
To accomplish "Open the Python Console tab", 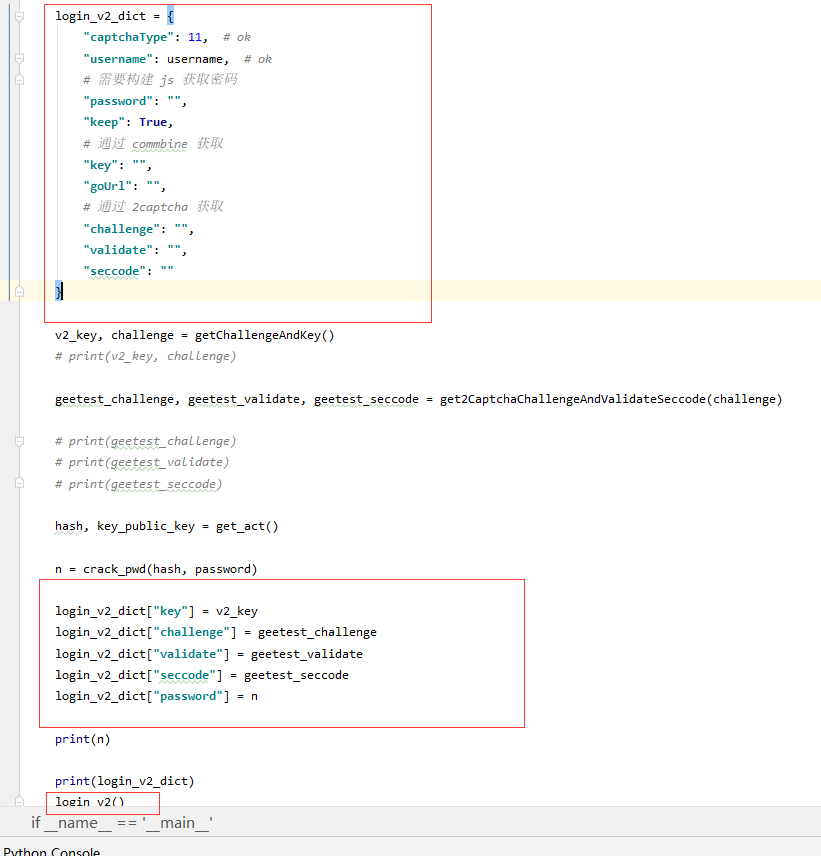I will coord(52,851).
